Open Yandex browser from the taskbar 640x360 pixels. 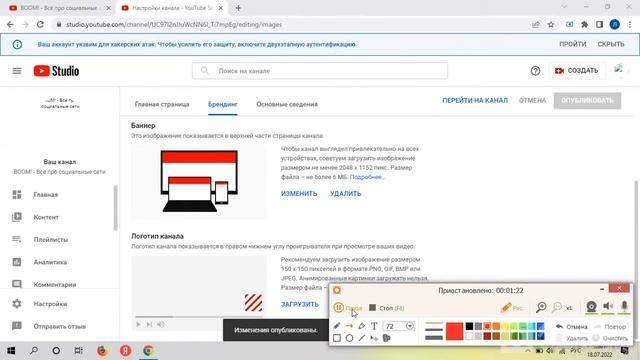pyautogui.click(x=125, y=351)
